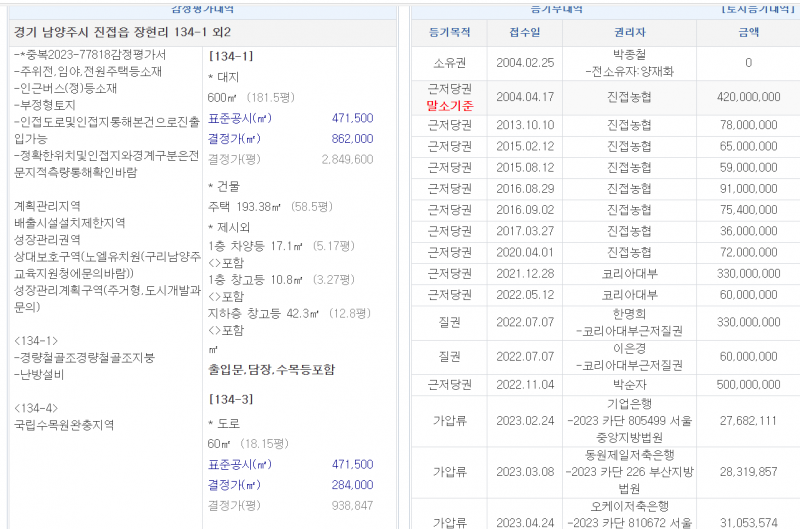800x529 pixels.
Task: Select the 기업은행 가압류 entry
Action: [630, 421]
